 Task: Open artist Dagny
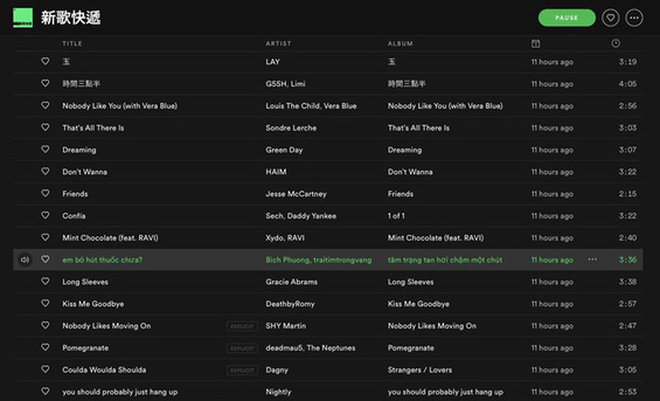(277, 370)
